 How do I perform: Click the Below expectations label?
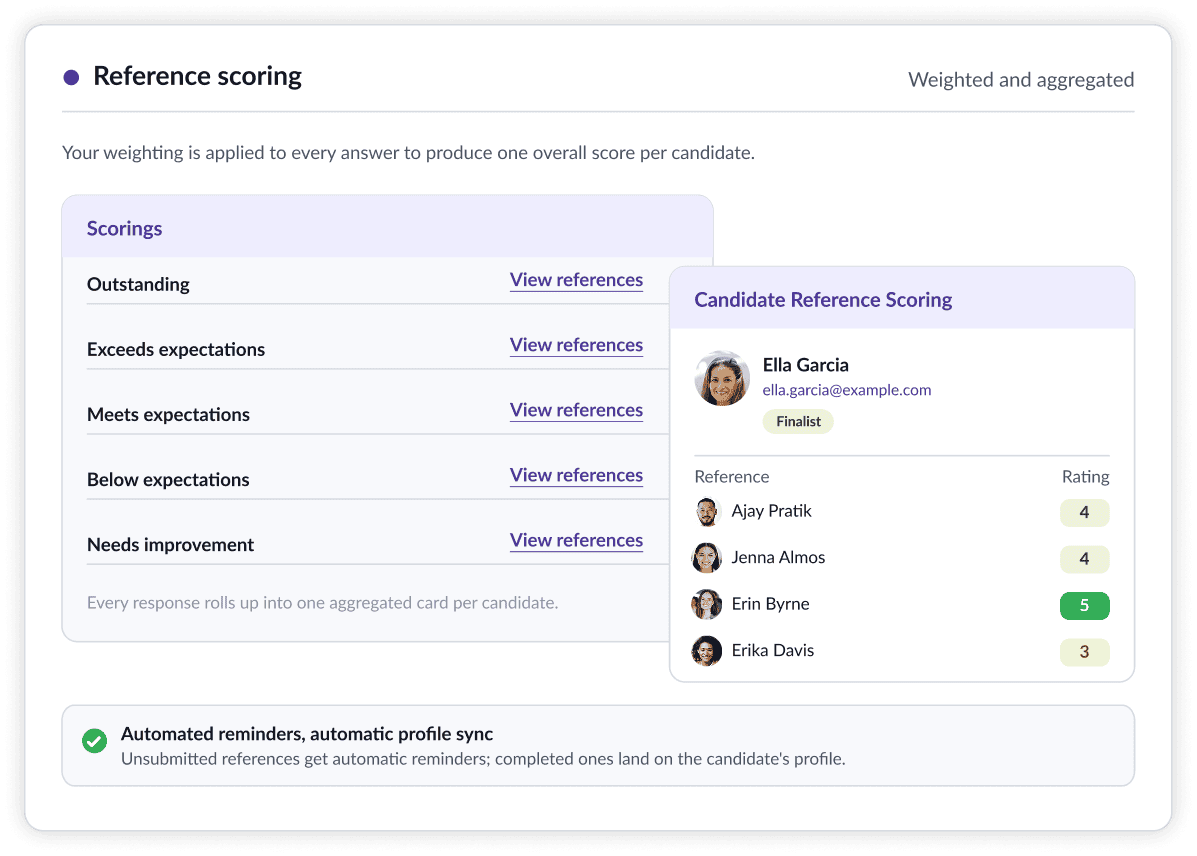[168, 480]
